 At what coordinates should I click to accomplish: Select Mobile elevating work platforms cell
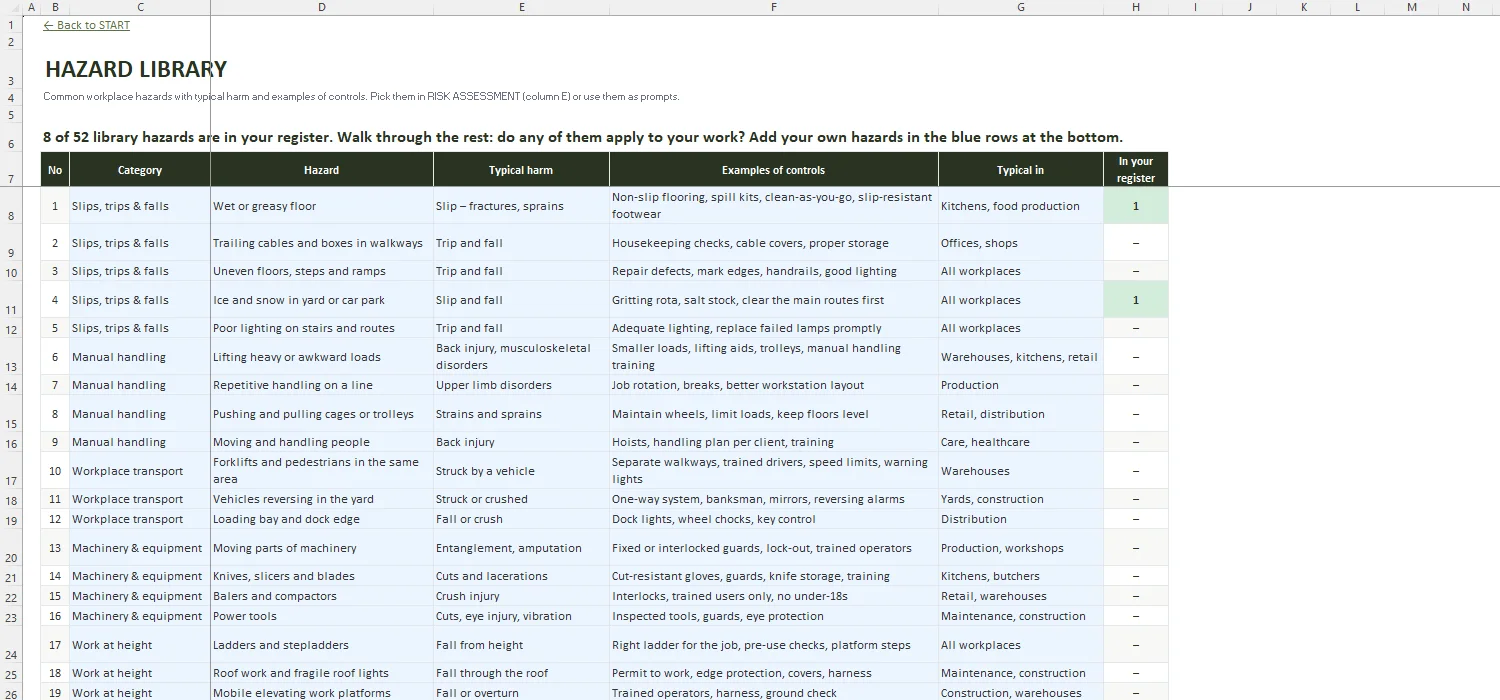pyautogui.click(x=322, y=692)
